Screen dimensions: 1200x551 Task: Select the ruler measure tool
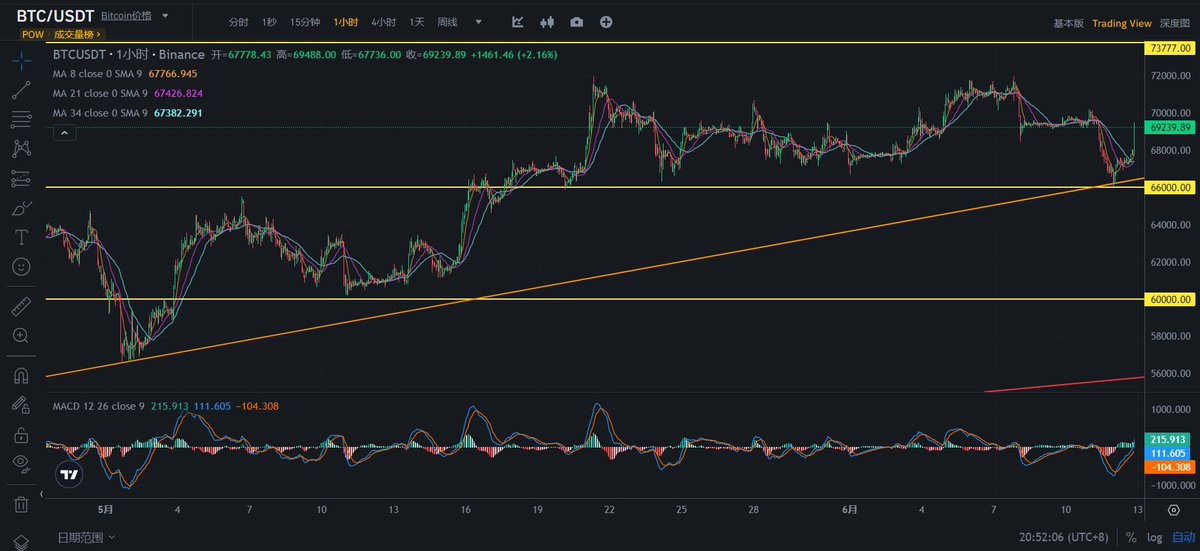click(x=21, y=306)
